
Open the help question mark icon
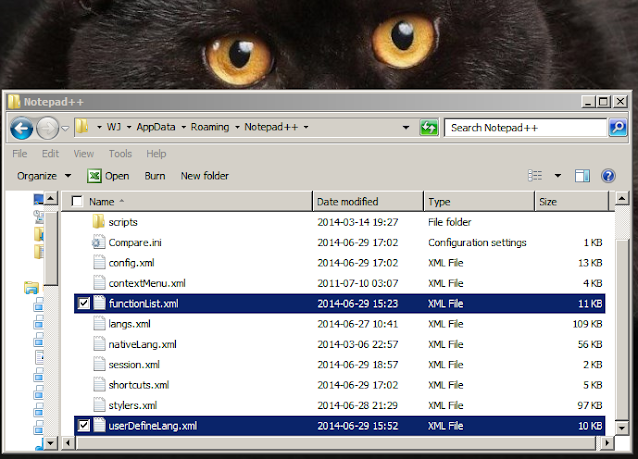(608, 176)
